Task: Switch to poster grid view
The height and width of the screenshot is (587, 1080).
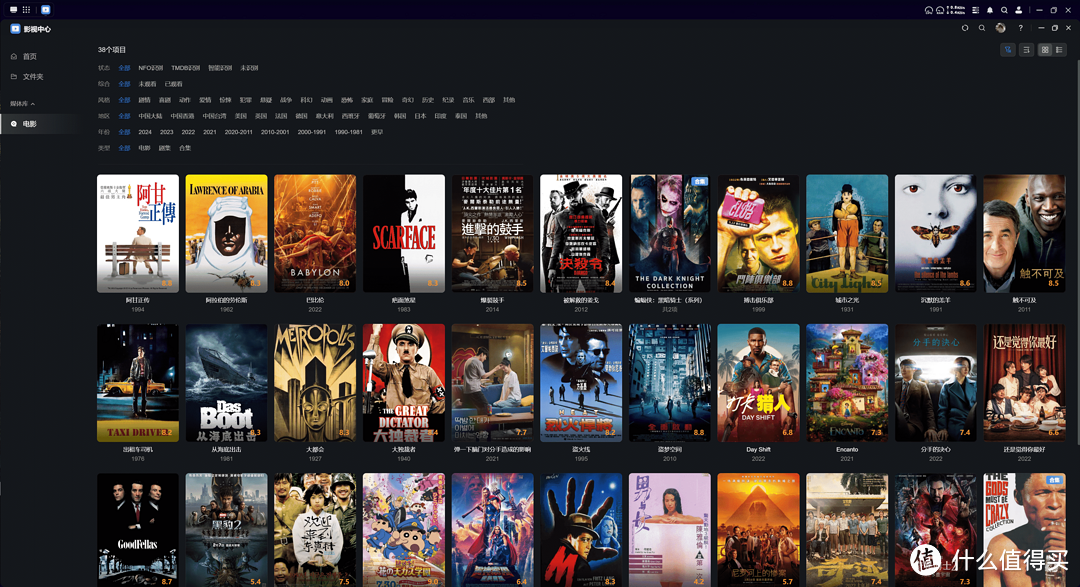Action: pos(1045,50)
